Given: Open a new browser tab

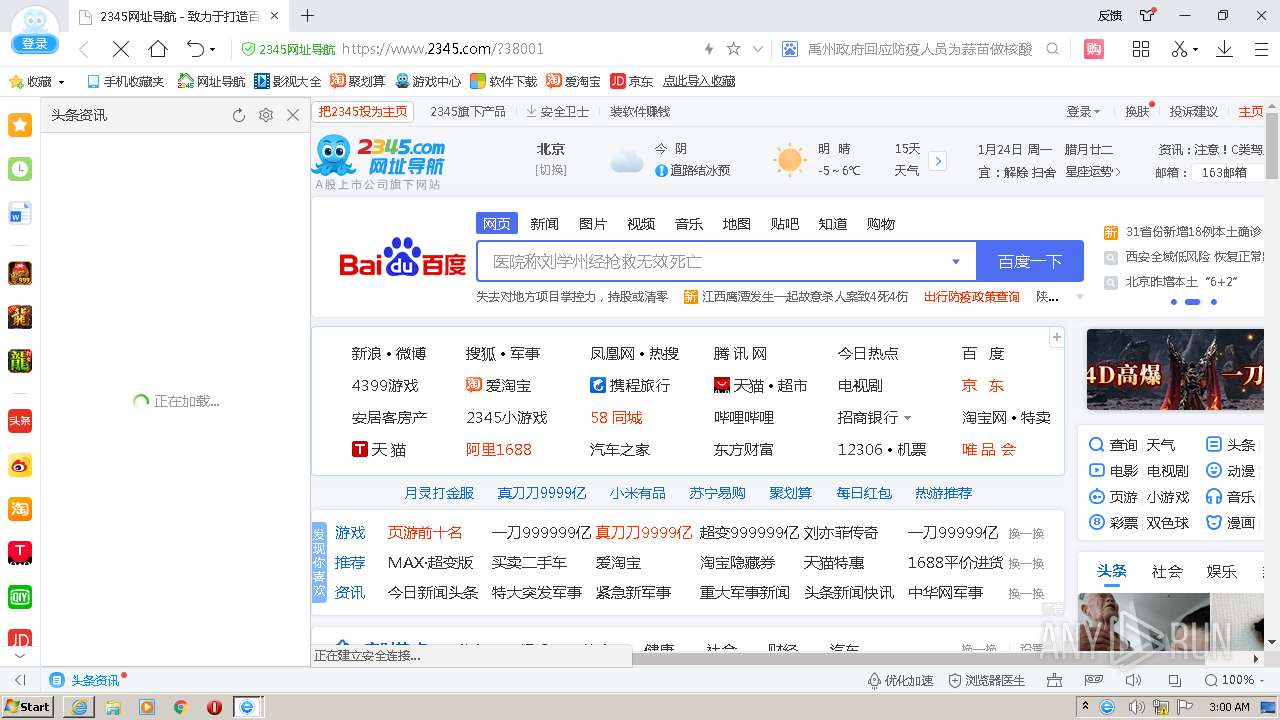Looking at the screenshot, I should [x=307, y=16].
